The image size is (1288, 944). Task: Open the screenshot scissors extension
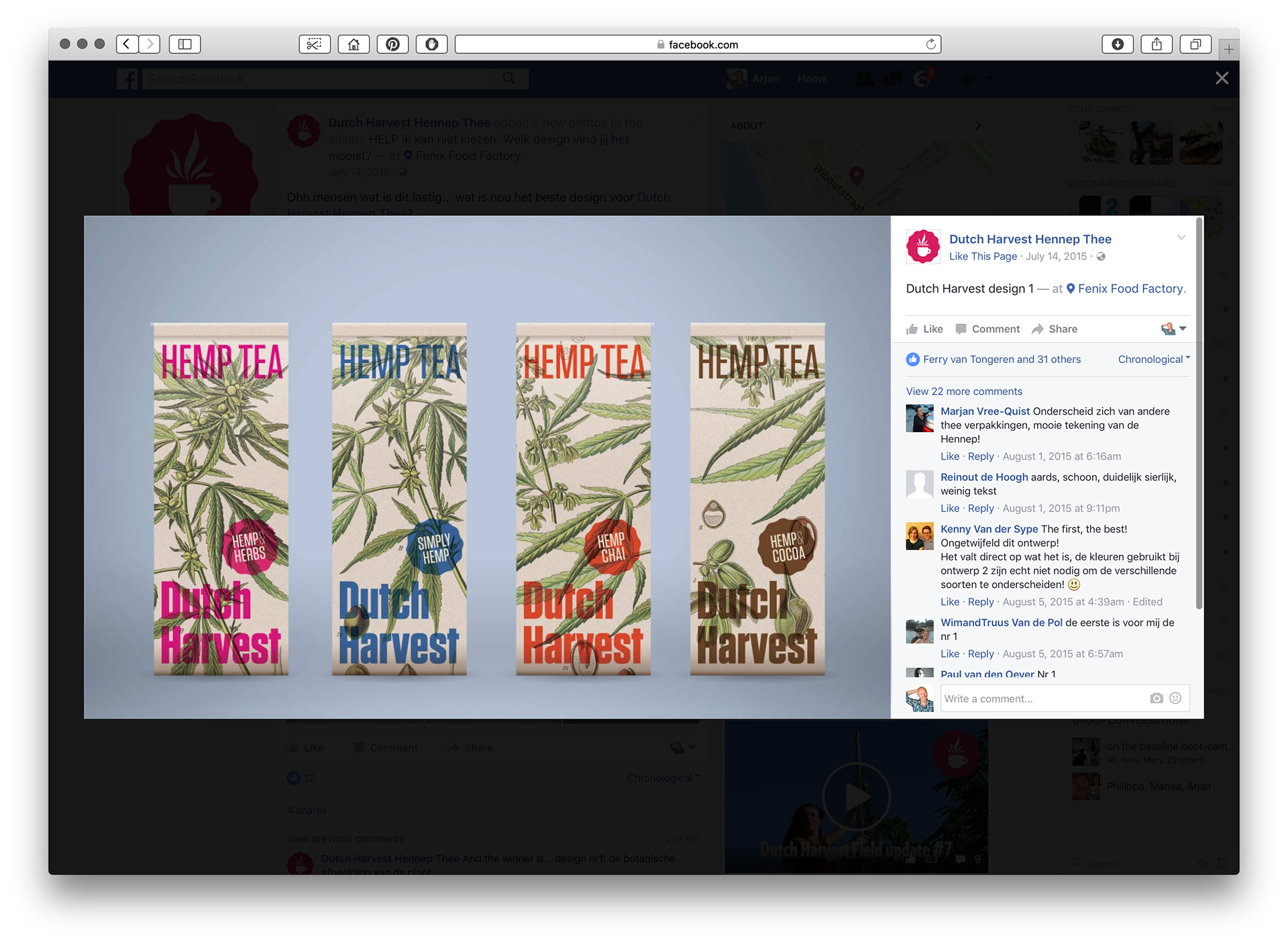314,44
